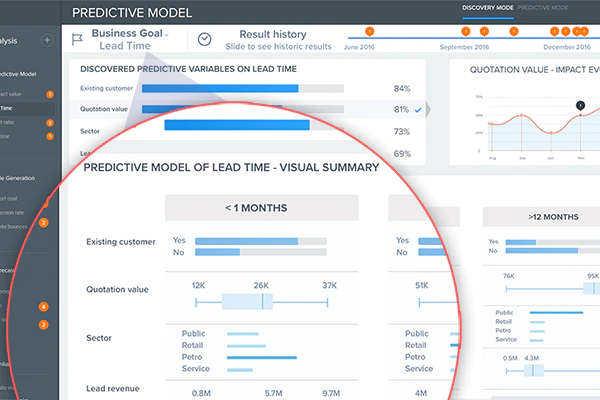The height and width of the screenshot is (400, 600).
Task: Switch to the Predictive Mode tab
Action: coord(543,8)
